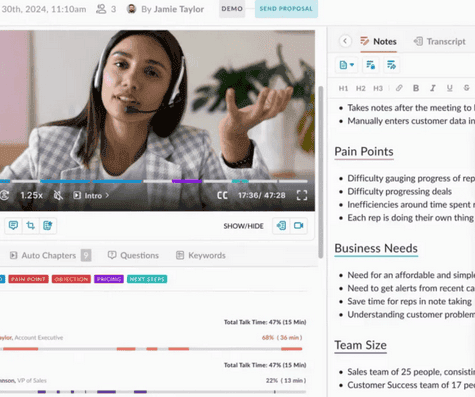Viewport: 475px width, 397px height.
Task: Toggle transcript panel show/hide icon
Action: (x=281, y=226)
